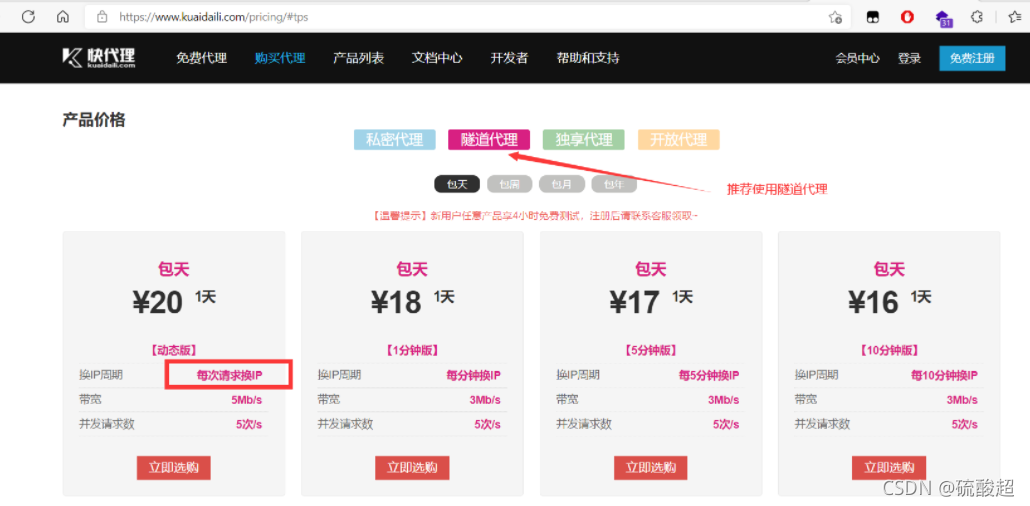Click the 每10分钟换IP value
This screenshot has width=1030, height=506.
tap(944, 375)
